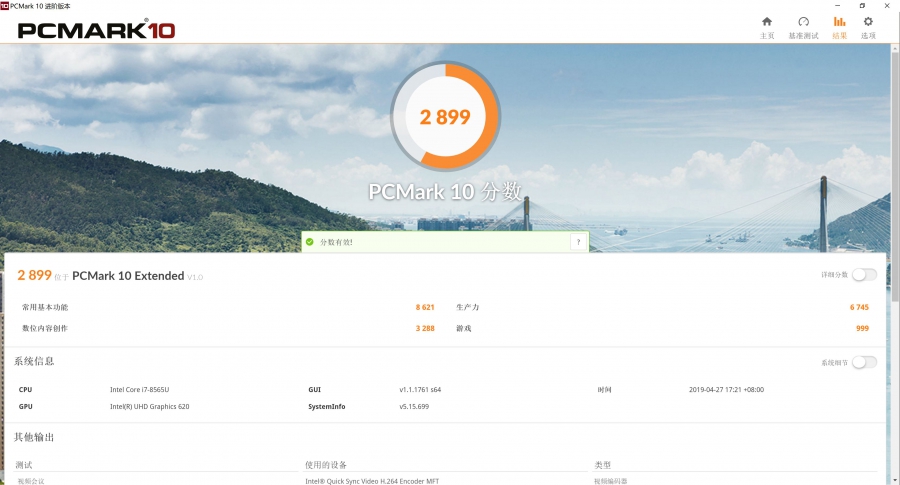Click the question mark help button
Image resolution: width=900 pixels, height=485 pixels.
(x=578, y=242)
